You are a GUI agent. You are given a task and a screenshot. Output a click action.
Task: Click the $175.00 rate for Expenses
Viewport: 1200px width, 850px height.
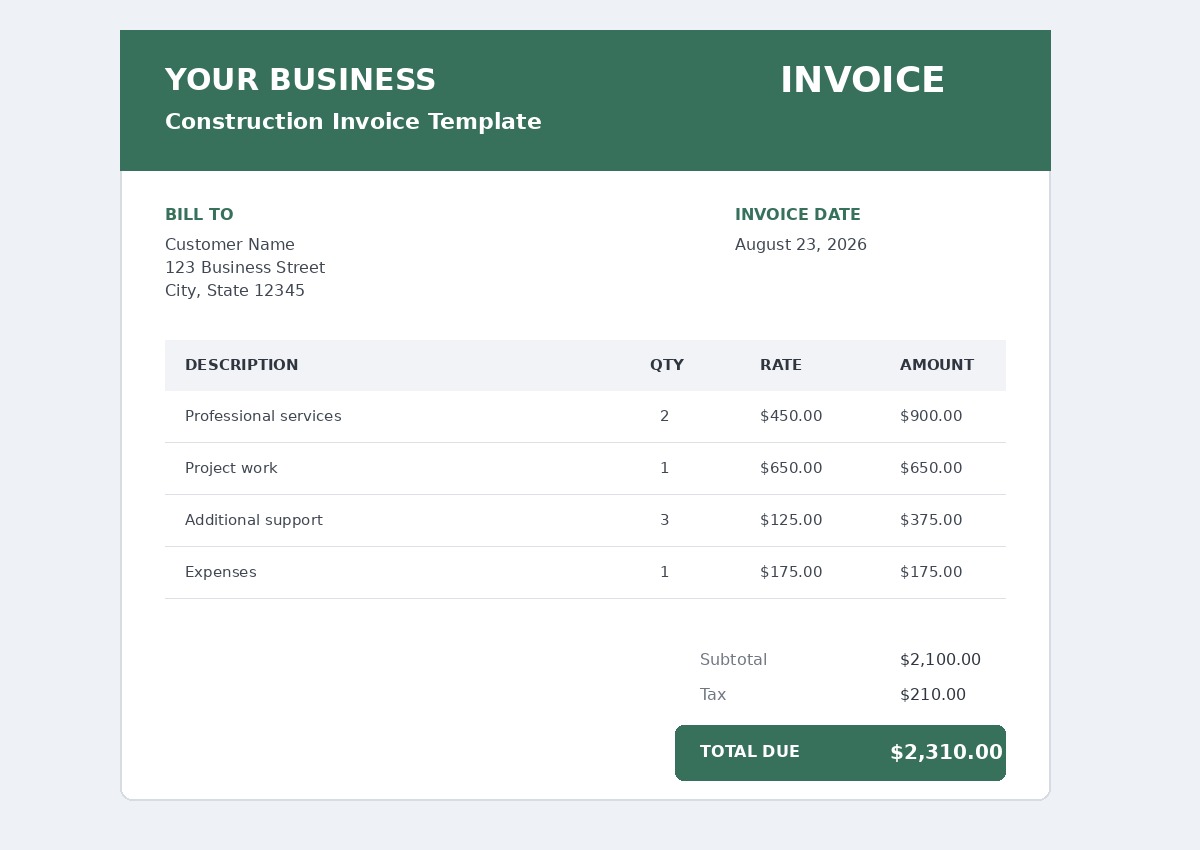point(791,572)
